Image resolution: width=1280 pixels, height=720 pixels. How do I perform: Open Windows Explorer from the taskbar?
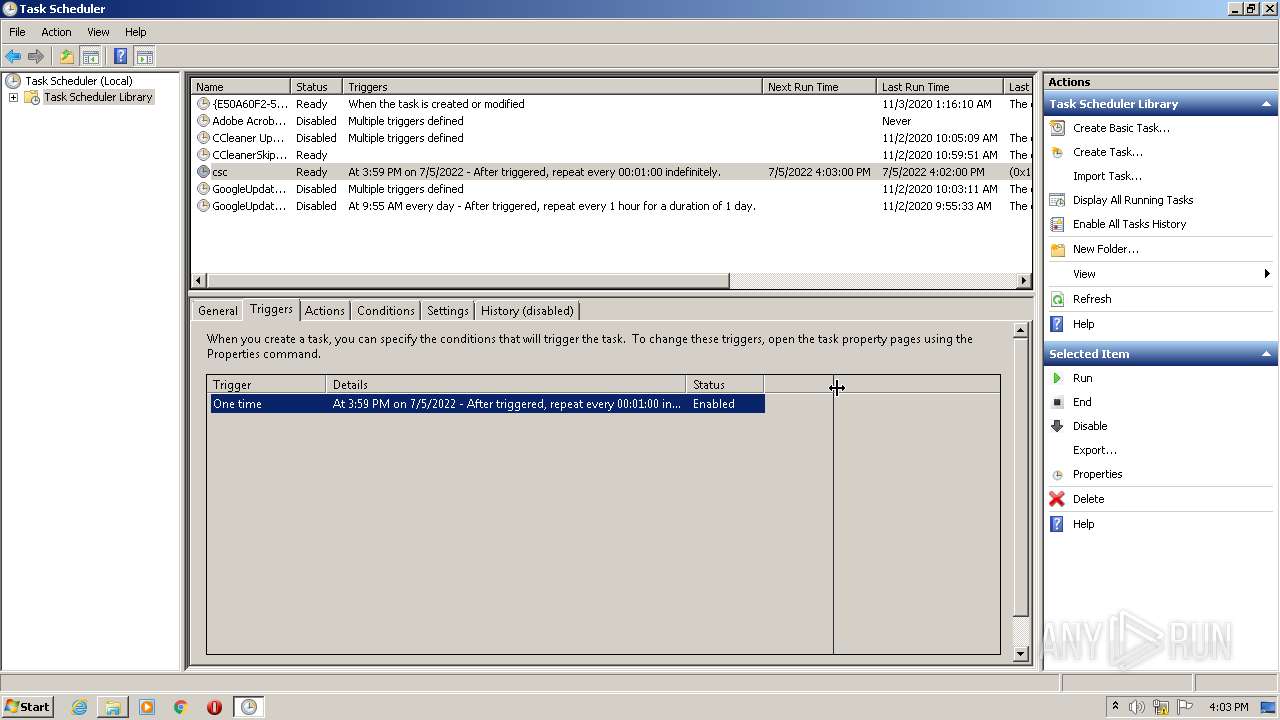113,707
